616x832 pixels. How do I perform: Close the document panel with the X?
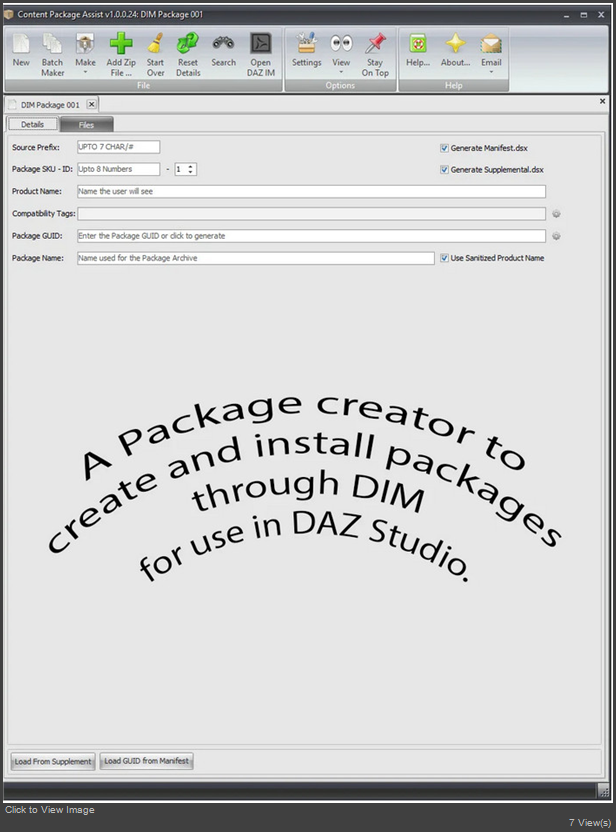602,101
